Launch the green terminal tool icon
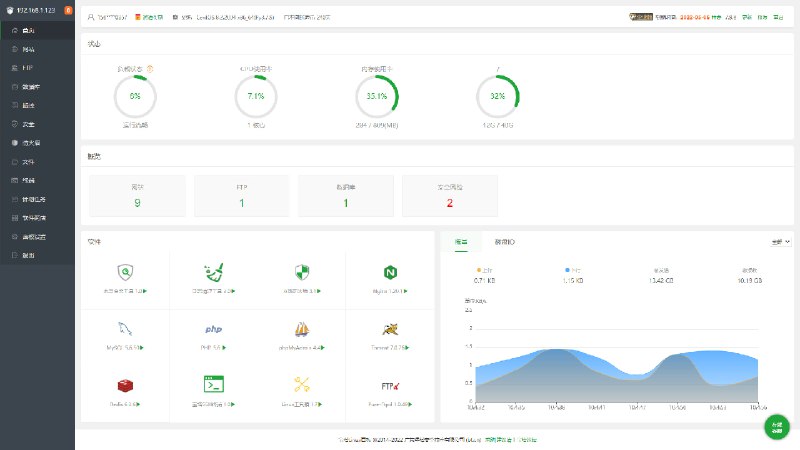 tap(213, 385)
